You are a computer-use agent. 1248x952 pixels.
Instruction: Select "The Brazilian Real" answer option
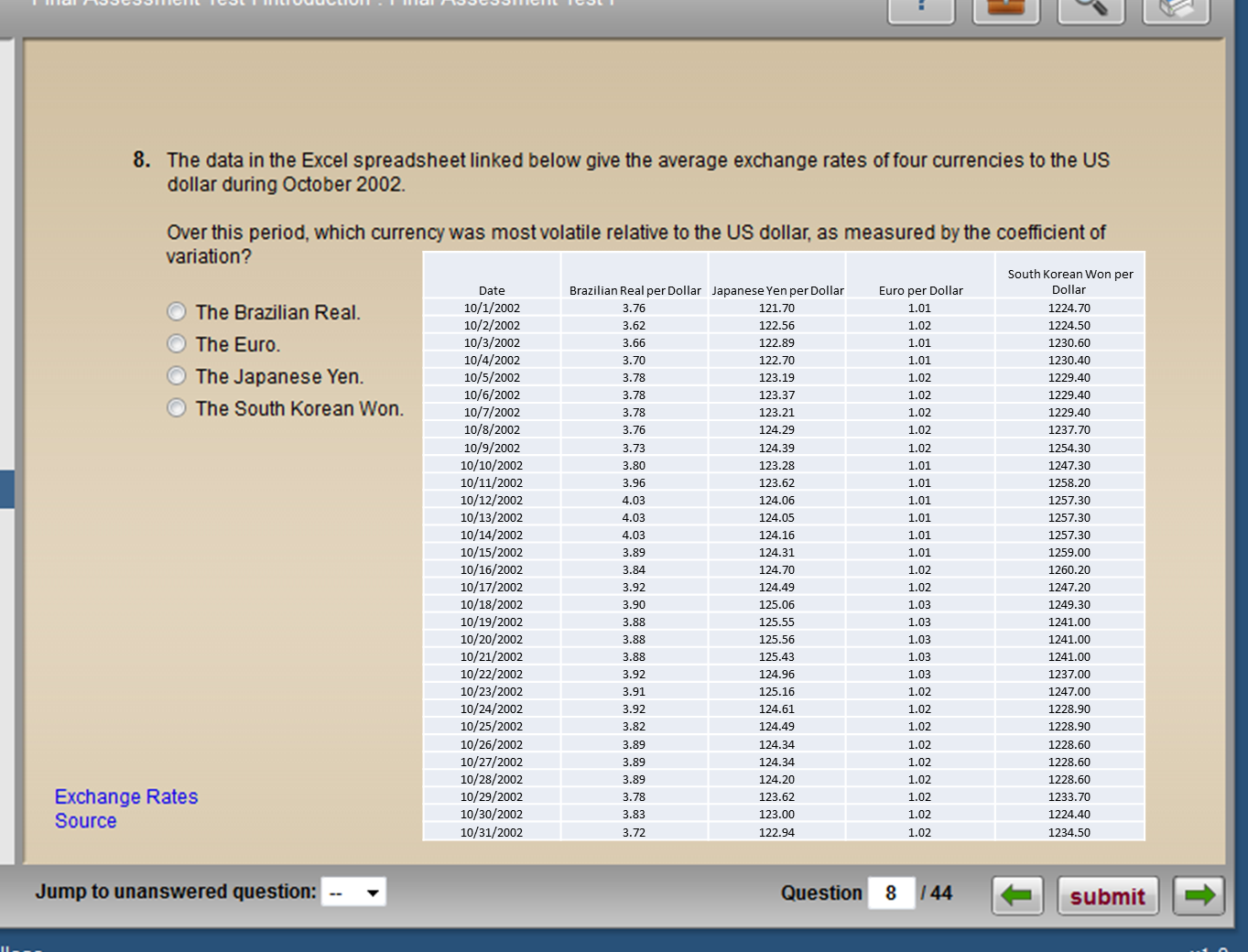click(x=176, y=311)
